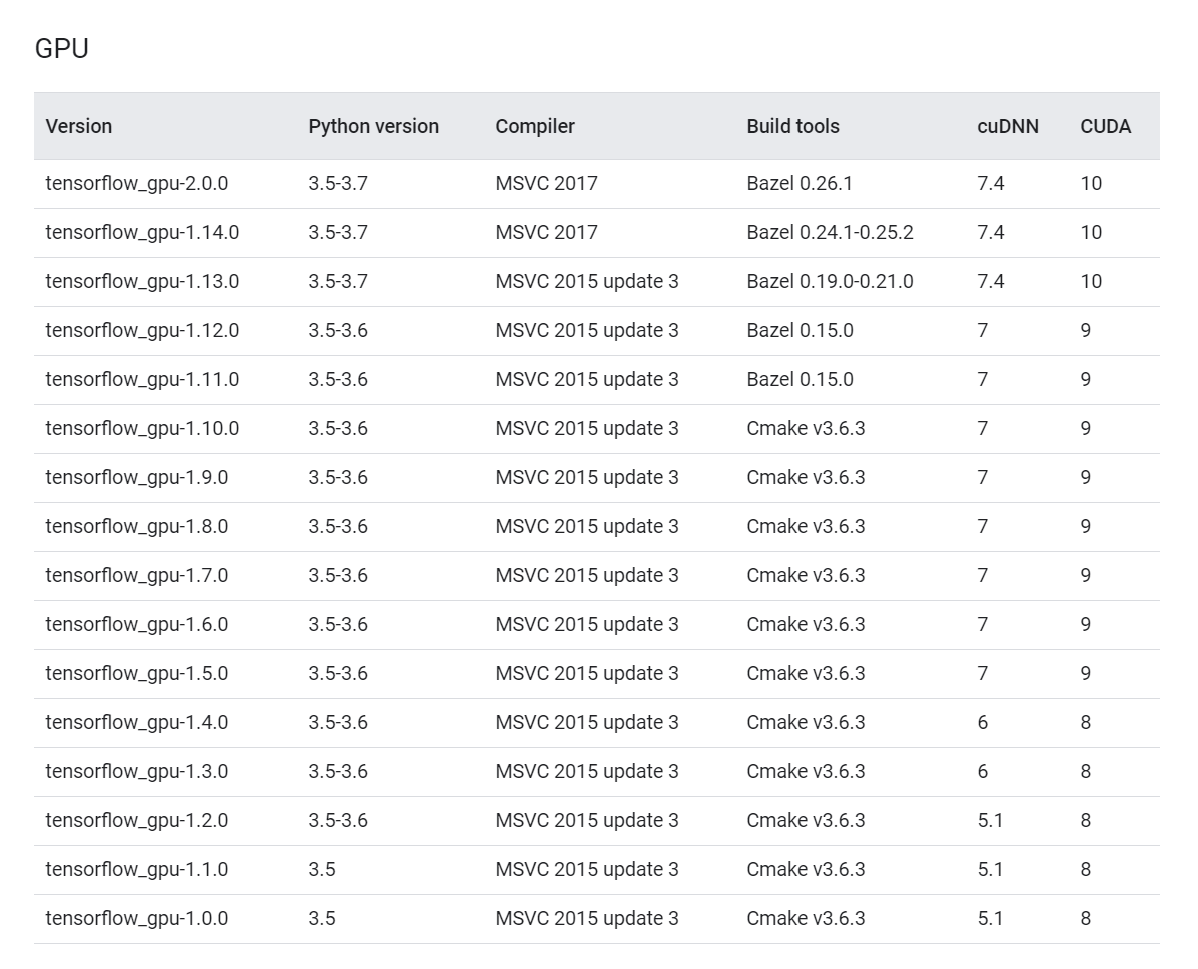Screen dimensions: 1198x969
Task: Click tensorflow_gpu-1.11.0 version cell
Action: tap(142, 379)
